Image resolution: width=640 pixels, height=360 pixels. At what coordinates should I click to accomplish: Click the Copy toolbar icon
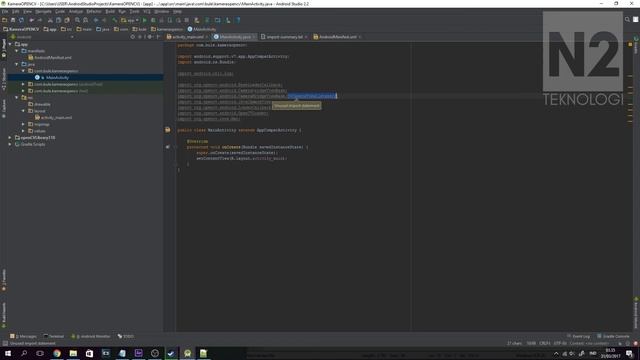(x=58, y=20)
